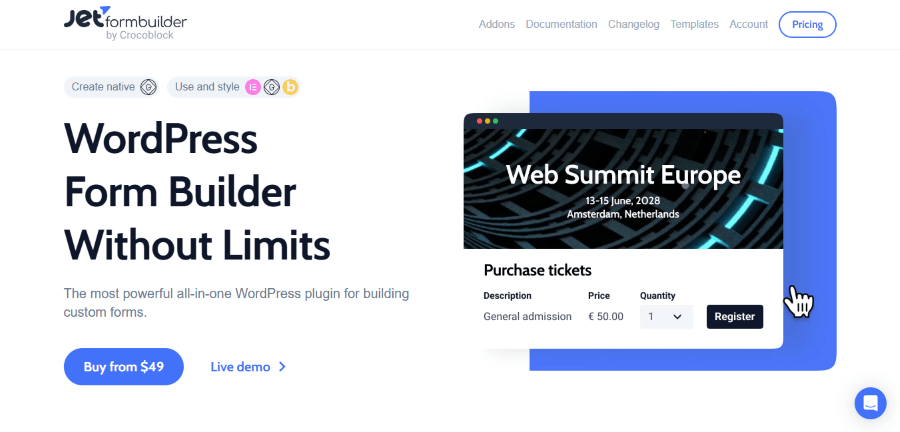Open the Account page link
900x432 pixels.
(748, 24)
